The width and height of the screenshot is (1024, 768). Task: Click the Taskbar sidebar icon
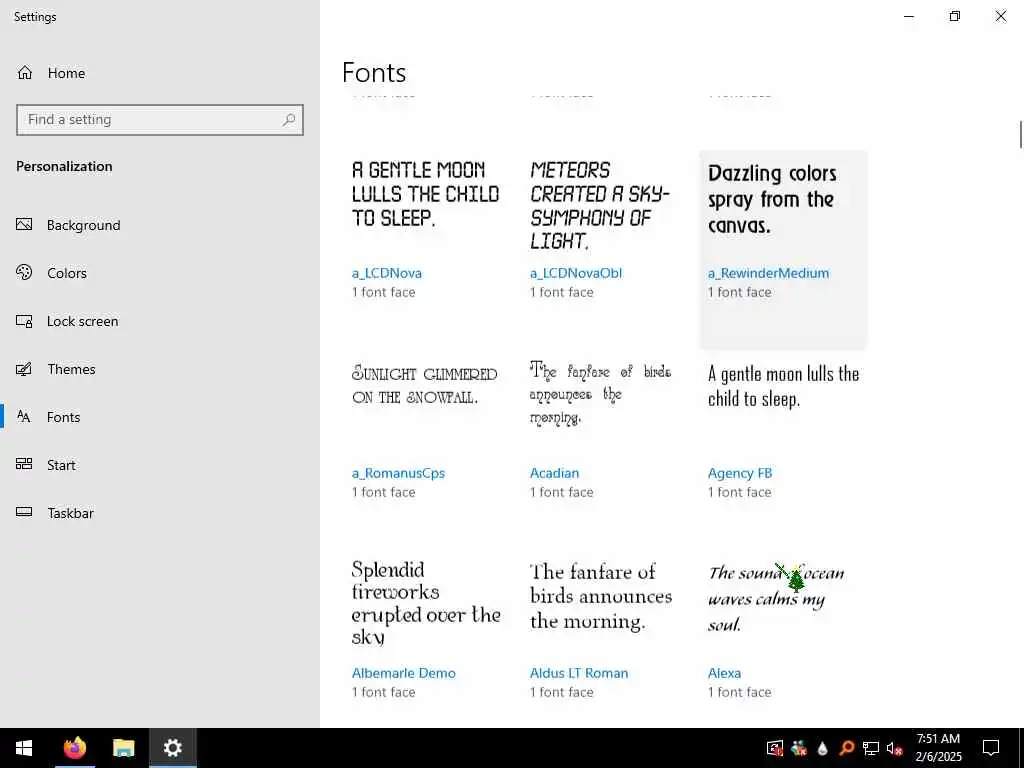coord(24,513)
